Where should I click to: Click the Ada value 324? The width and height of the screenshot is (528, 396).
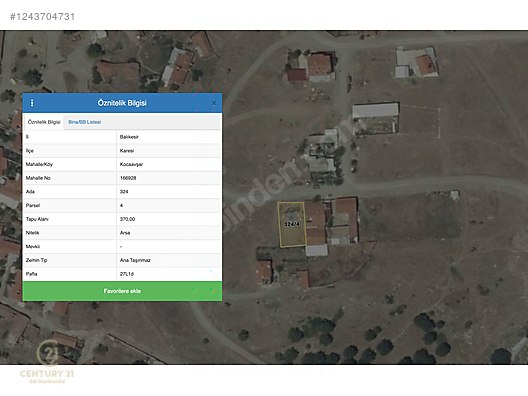click(x=124, y=192)
